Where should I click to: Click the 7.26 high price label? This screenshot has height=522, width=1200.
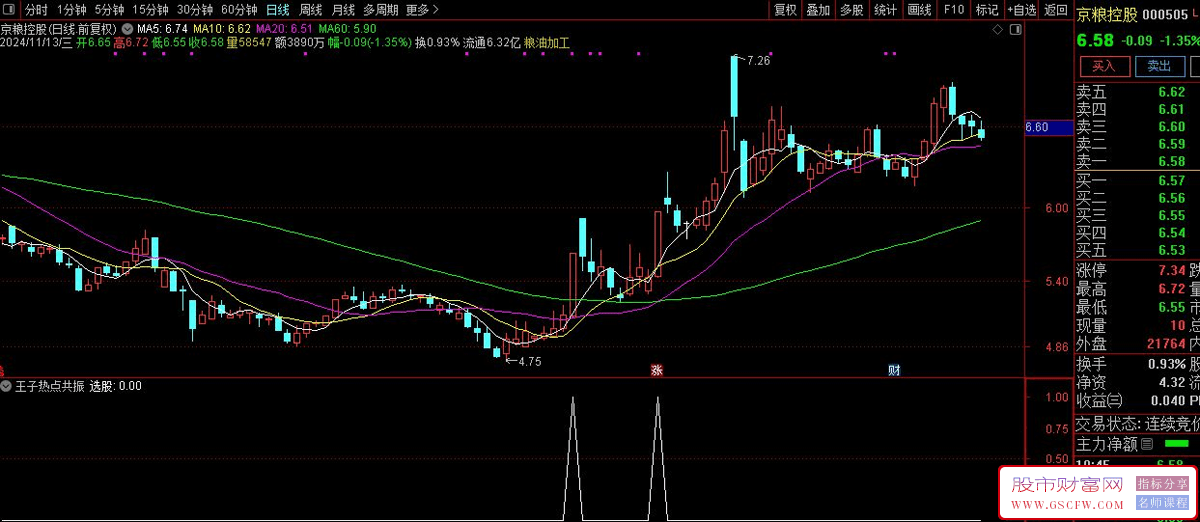pyautogui.click(x=758, y=61)
